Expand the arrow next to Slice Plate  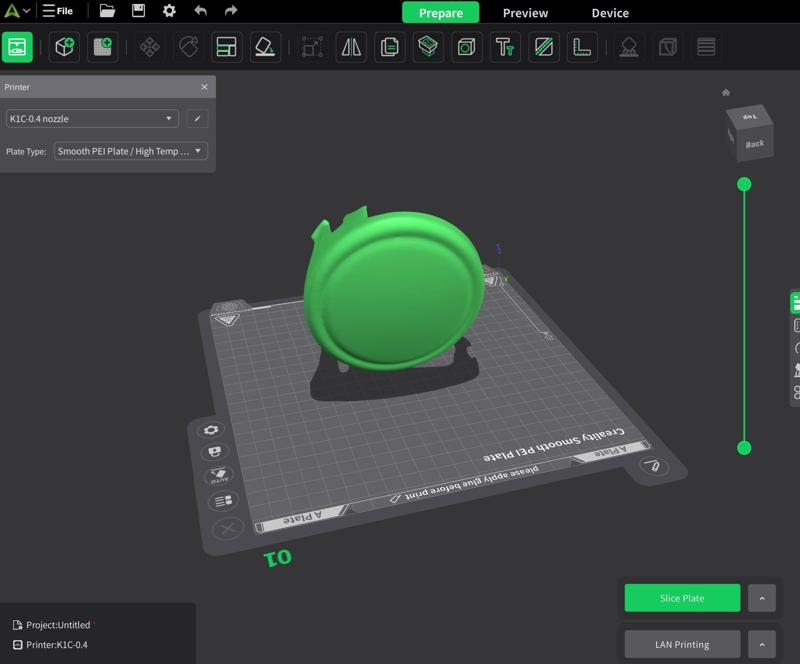pyautogui.click(x=761, y=598)
